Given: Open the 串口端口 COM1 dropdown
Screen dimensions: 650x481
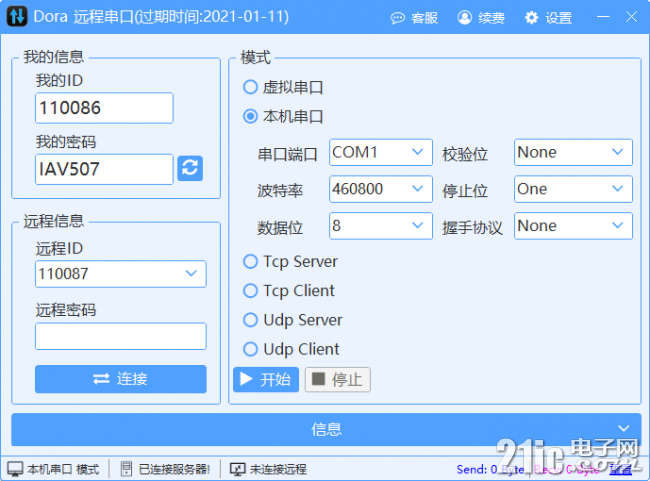Looking at the screenshot, I should point(381,152).
